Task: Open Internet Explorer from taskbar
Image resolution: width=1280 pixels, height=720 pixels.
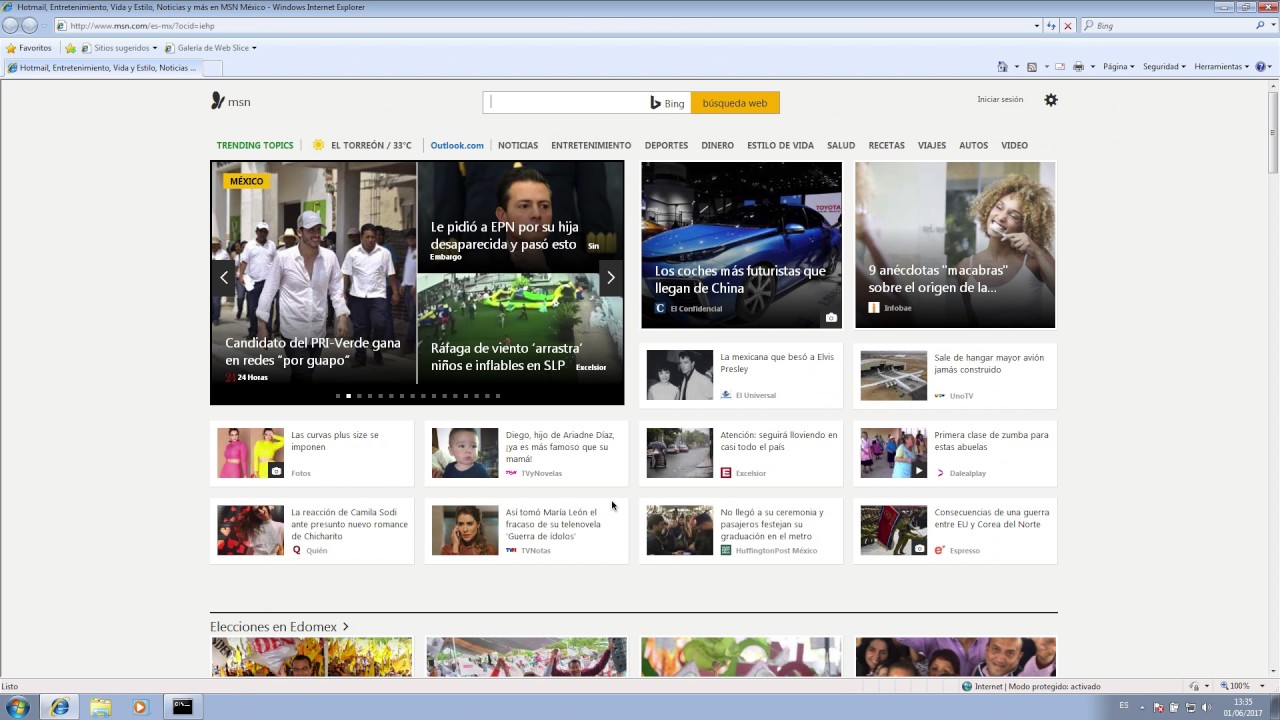Action: pos(60,707)
